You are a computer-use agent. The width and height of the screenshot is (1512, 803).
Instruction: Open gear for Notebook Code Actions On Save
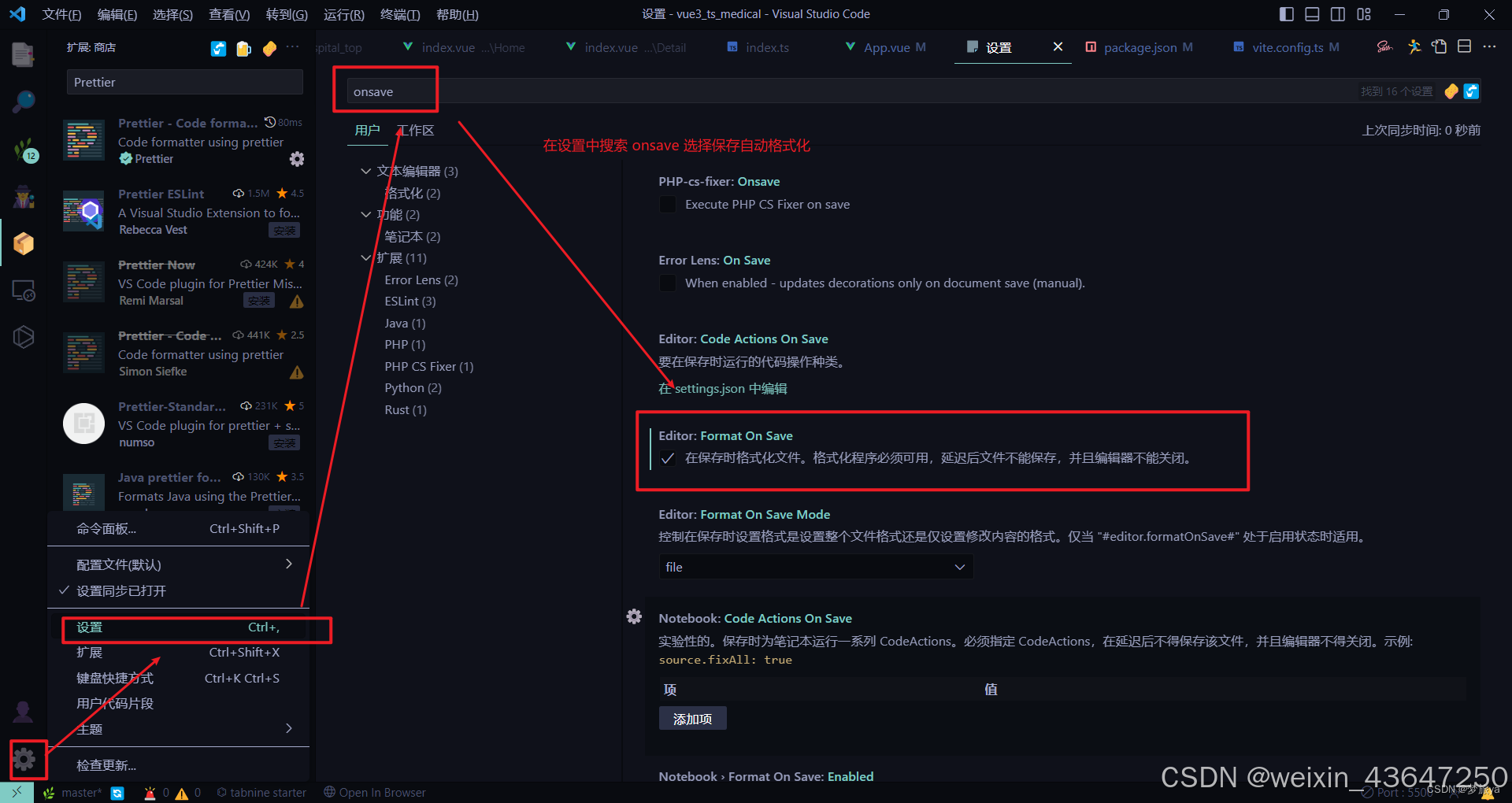pos(634,616)
